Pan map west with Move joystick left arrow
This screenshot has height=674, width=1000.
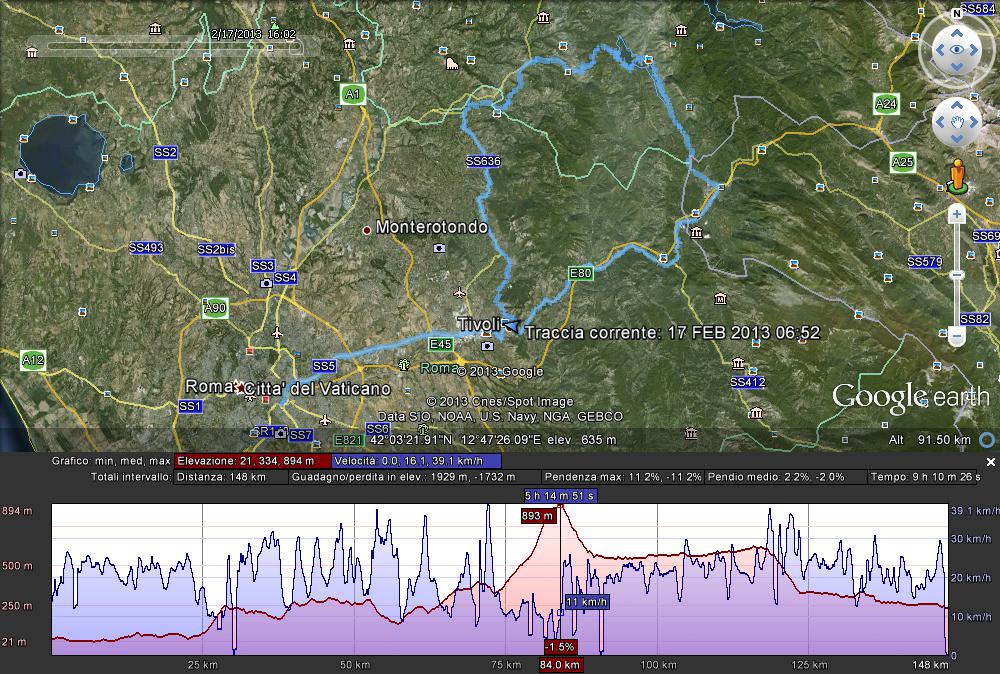tap(940, 122)
